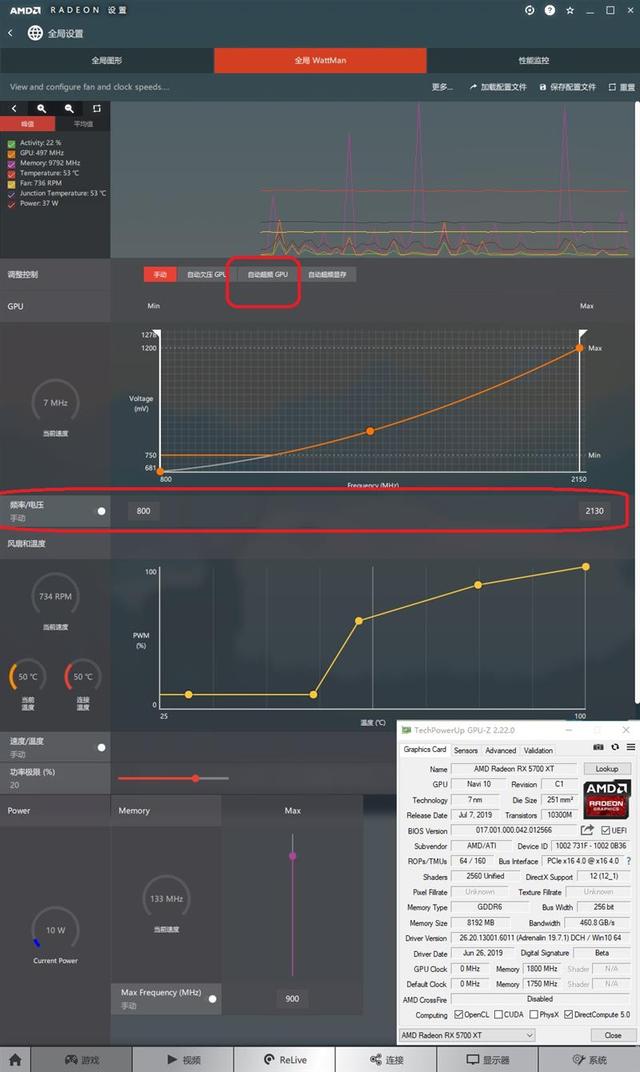
Task: Open the 更多... menu
Action: 442,87
